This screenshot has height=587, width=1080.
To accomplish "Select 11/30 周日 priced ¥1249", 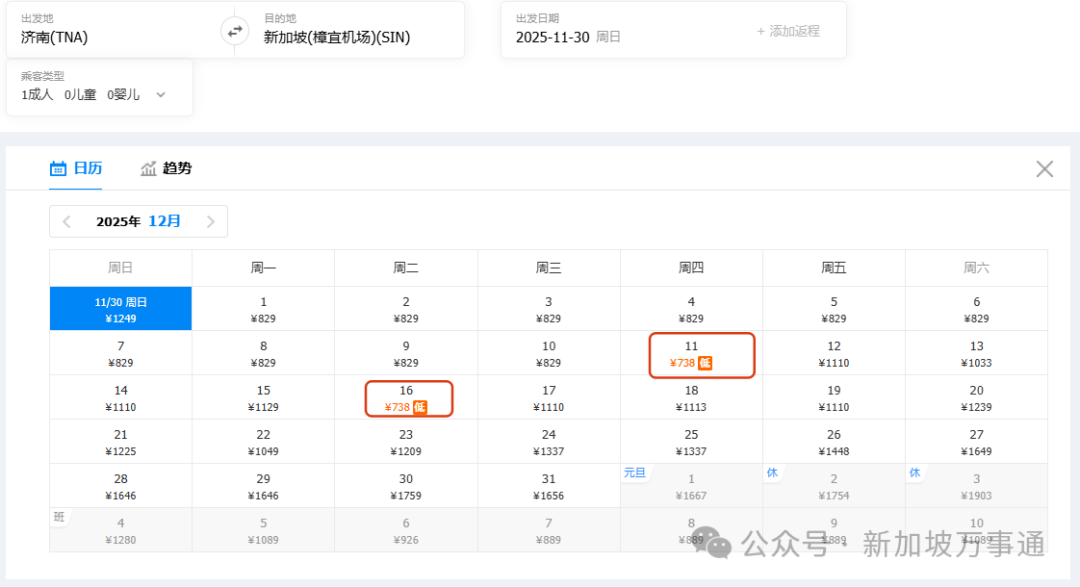I will pos(121,309).
